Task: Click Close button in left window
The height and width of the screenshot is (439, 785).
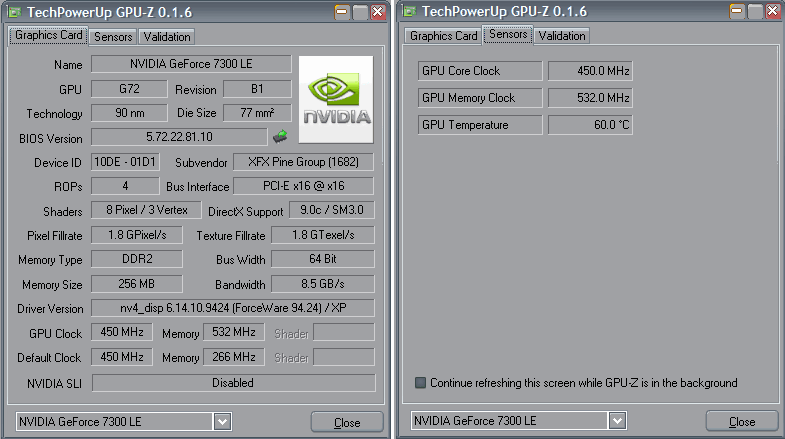Action: click(347, 422)
